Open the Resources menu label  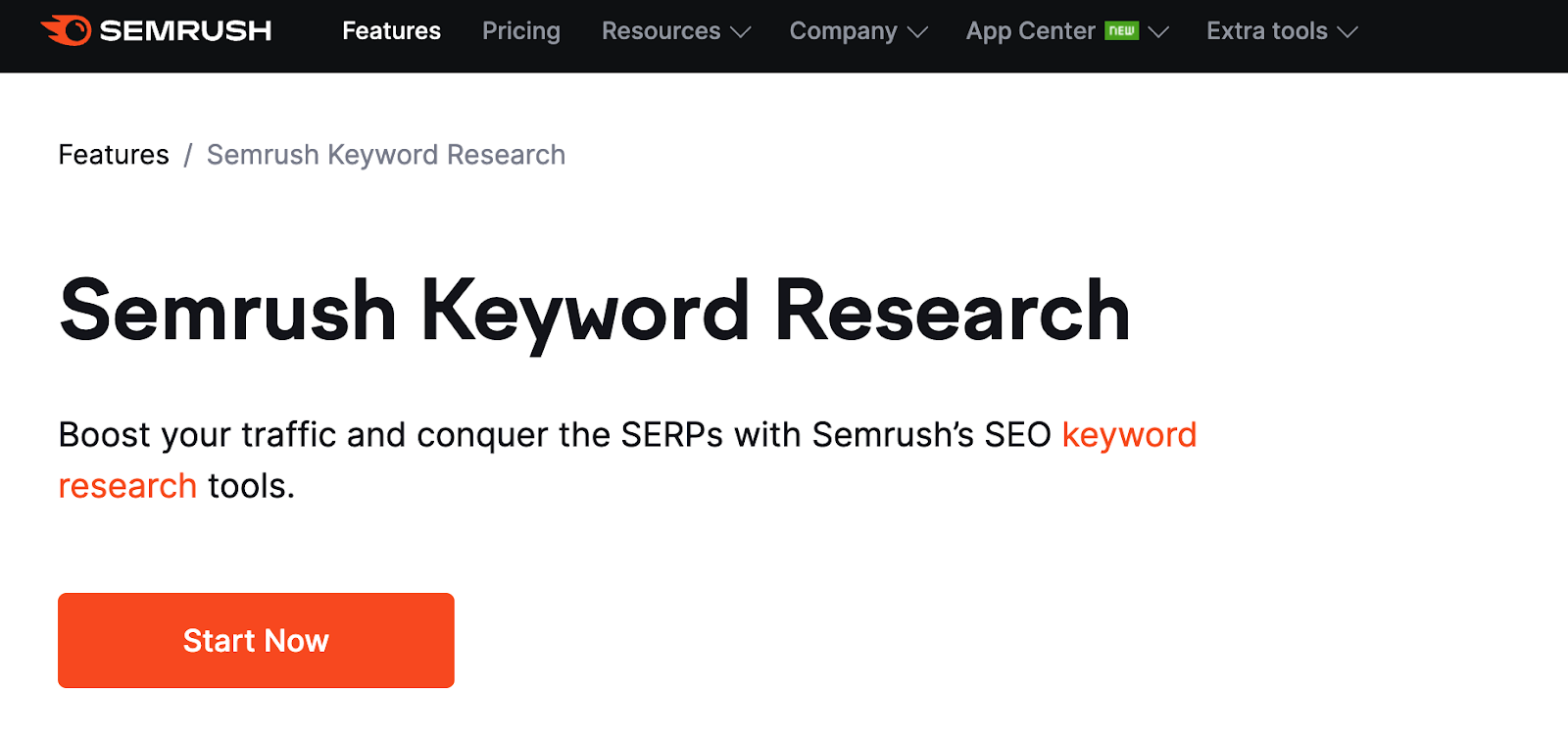[661, 31]
